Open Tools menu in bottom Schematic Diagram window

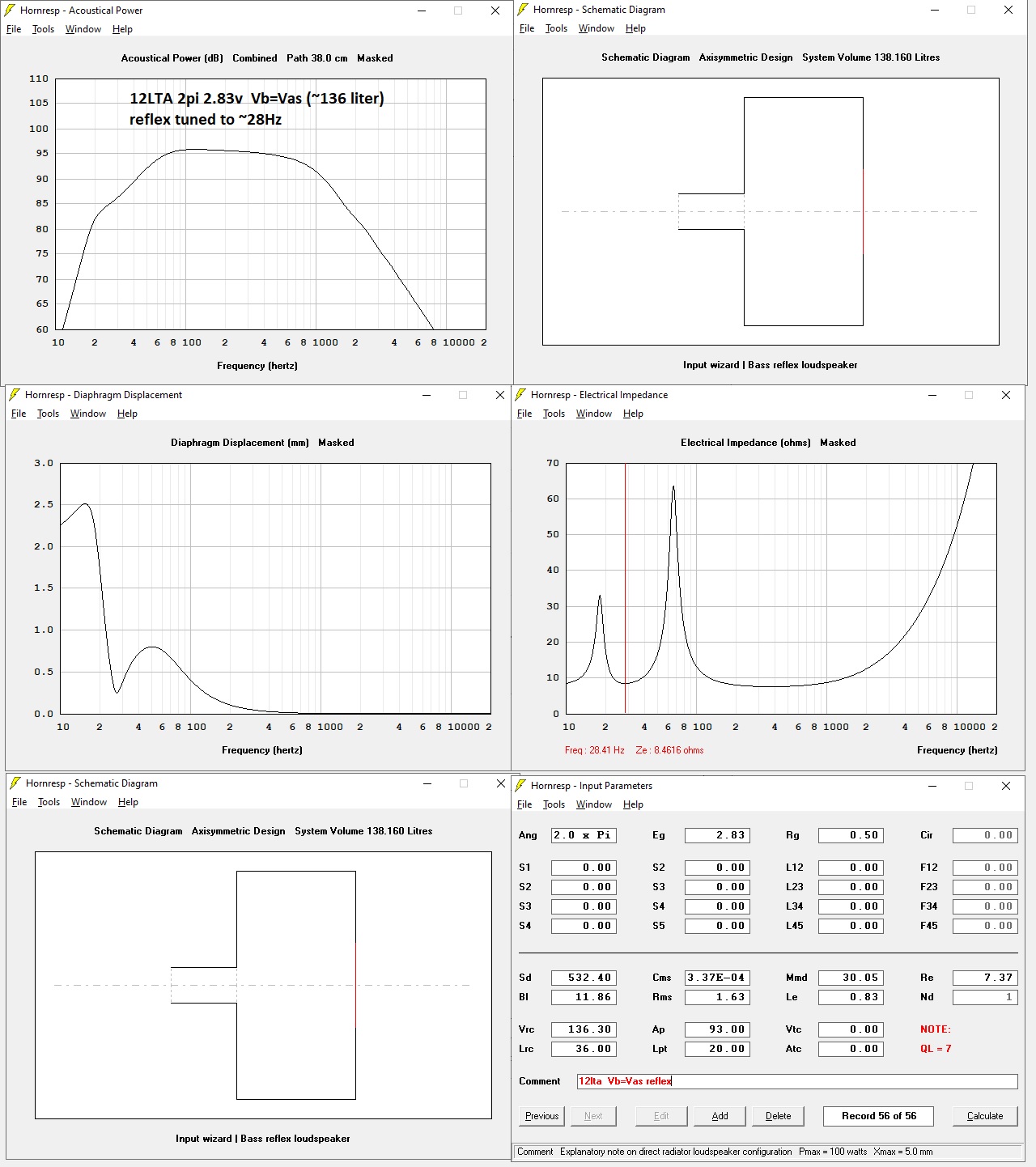[49, 802]
